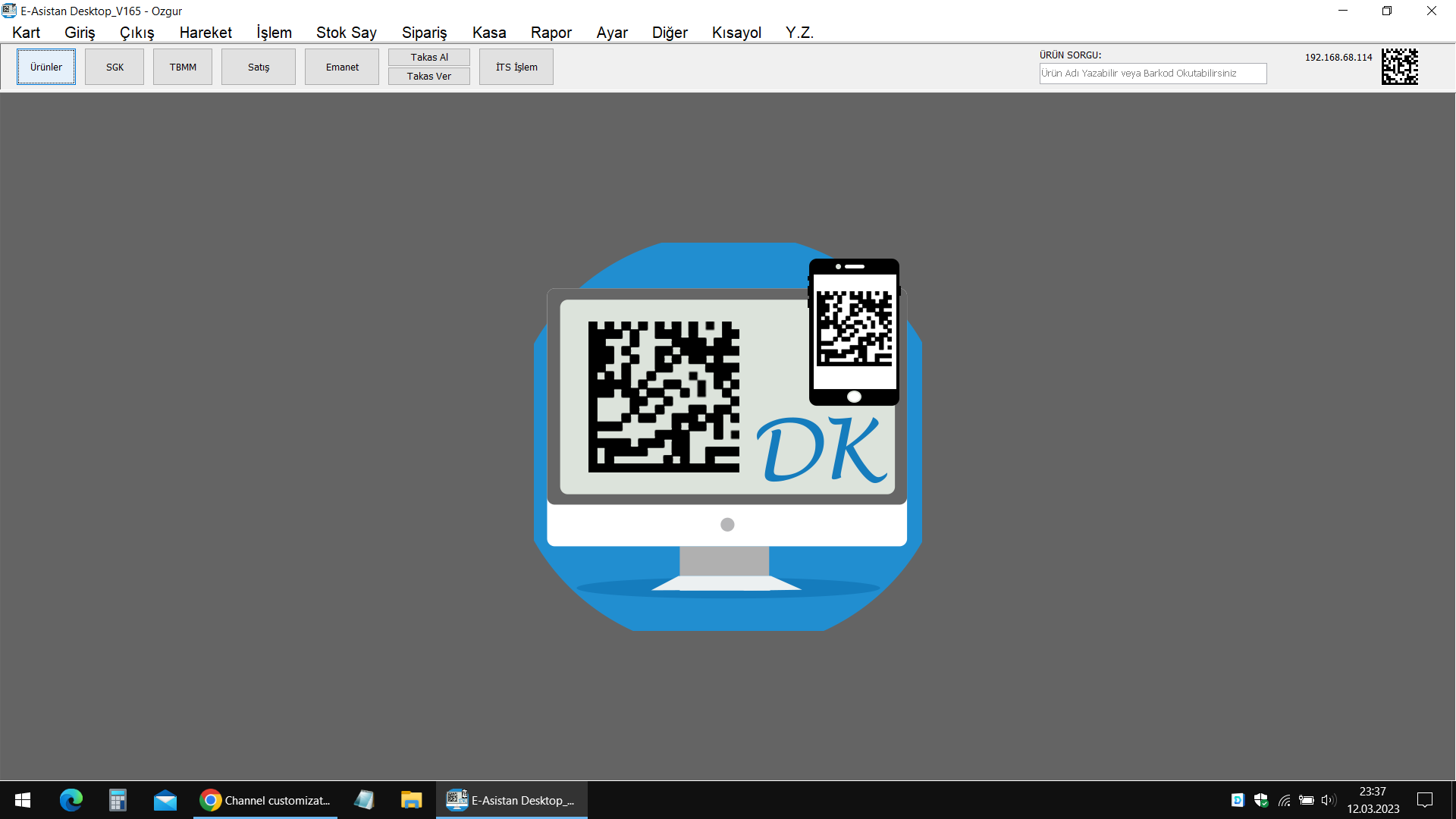This screenshot has width=1456, height=819.
Task: Open the notification center icon
Action: [1425, 800]
